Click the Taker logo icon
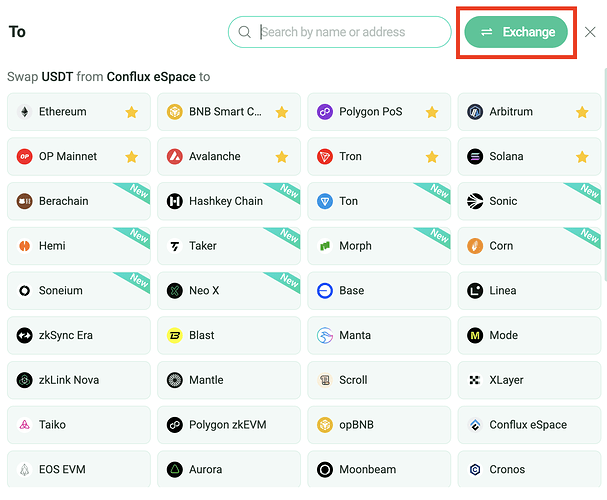This screenshot has height=500, width=607. [x=175, y=246]
